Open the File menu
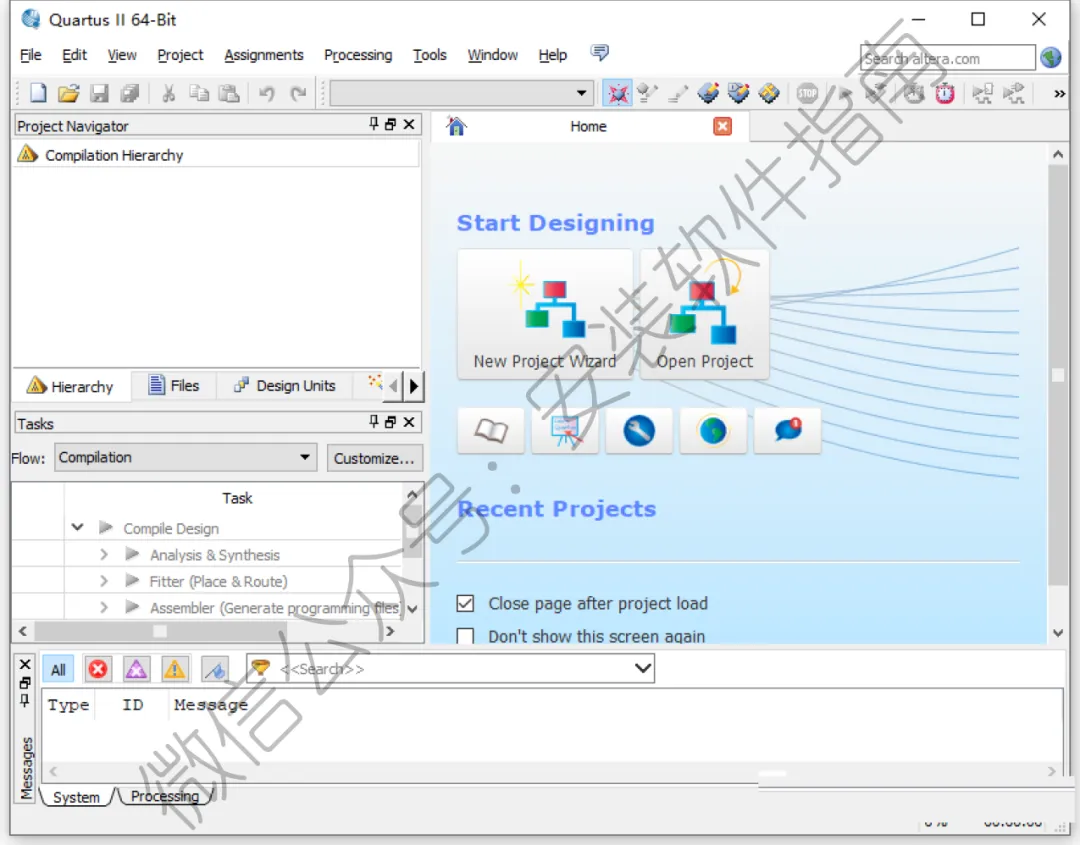Screen dimensions: 1080x845 click(x=30, y=55)
